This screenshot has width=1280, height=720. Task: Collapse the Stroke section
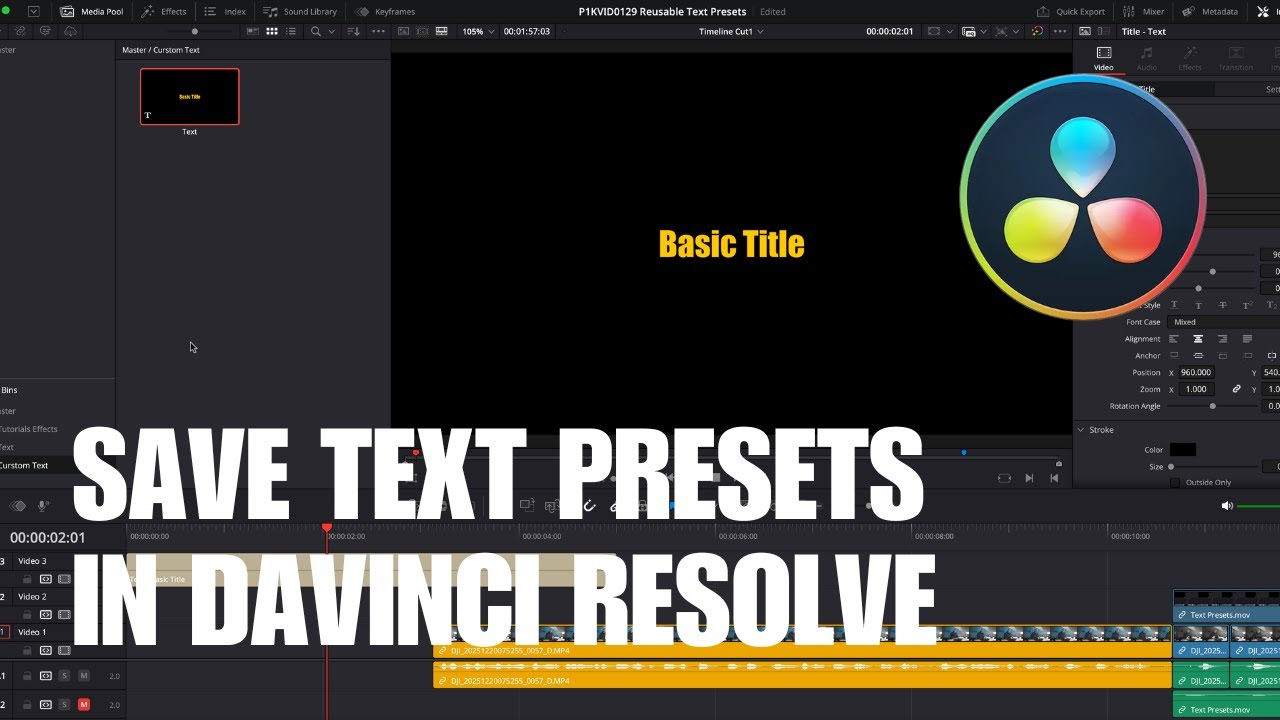point(1081,430)
